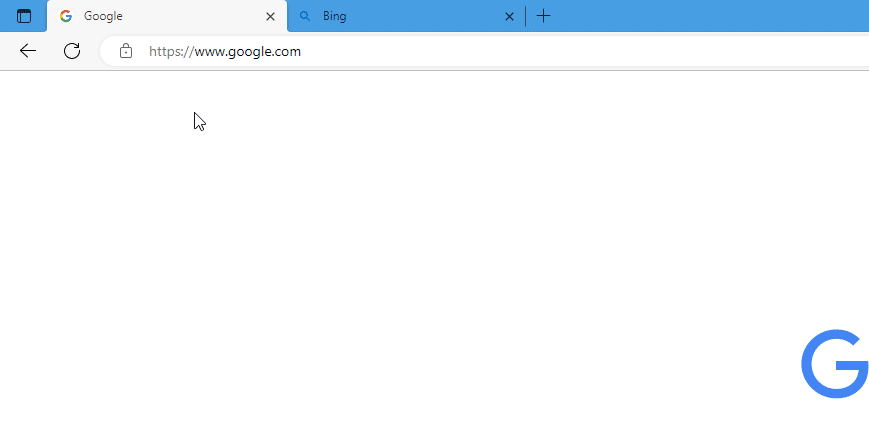
Task: Close the Google tab
Action: coord(270,17)
